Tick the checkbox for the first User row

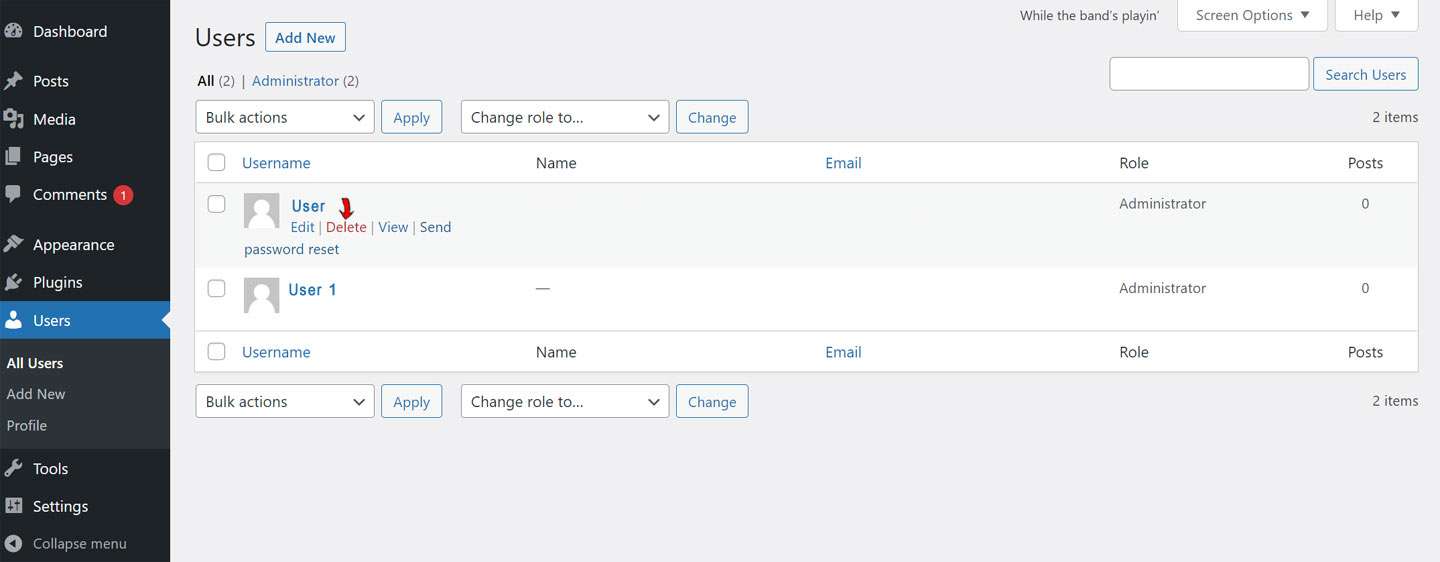point(216,204)
